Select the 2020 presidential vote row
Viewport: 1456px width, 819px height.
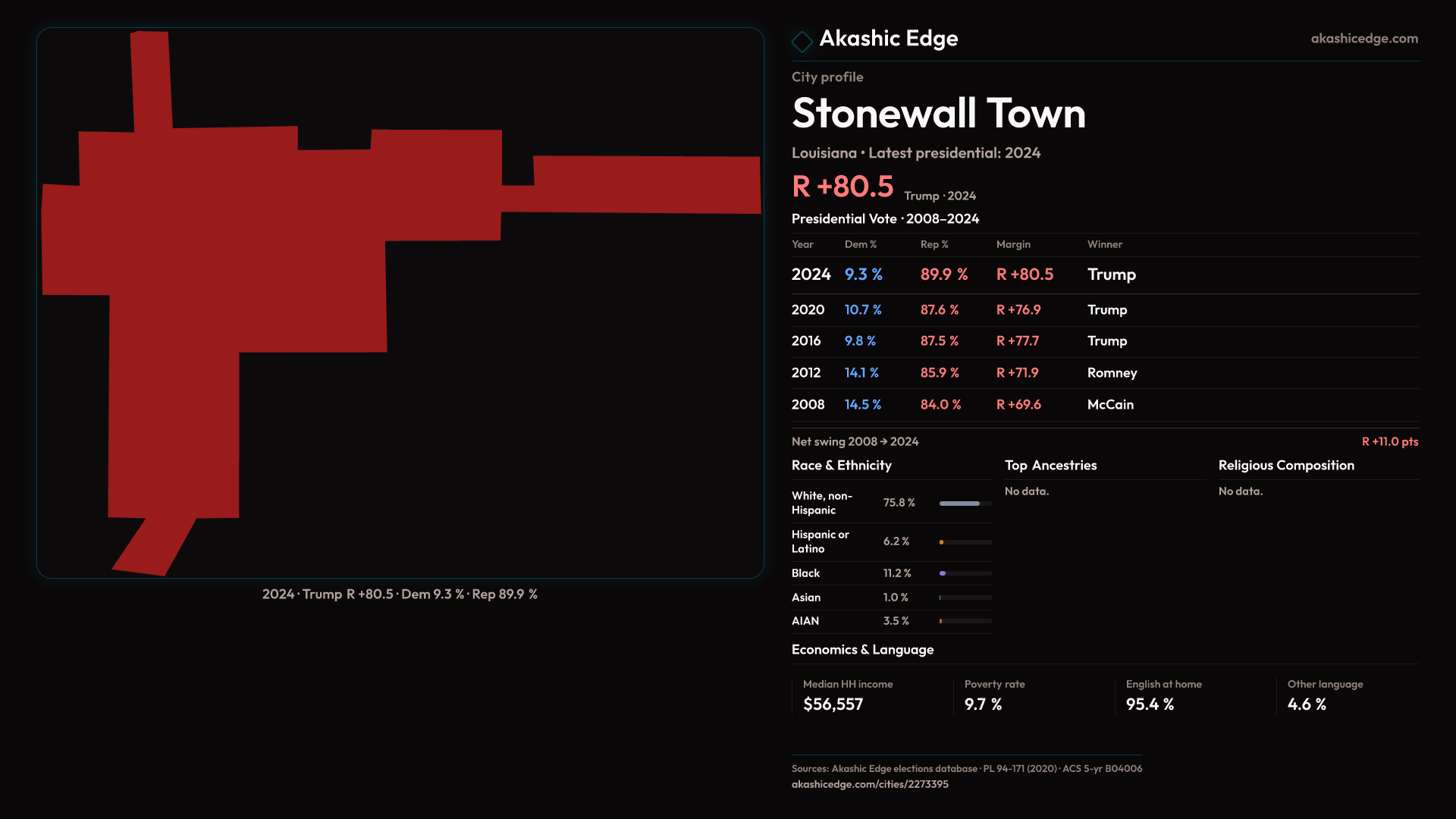pyautogui.click(x=807, y=310)
